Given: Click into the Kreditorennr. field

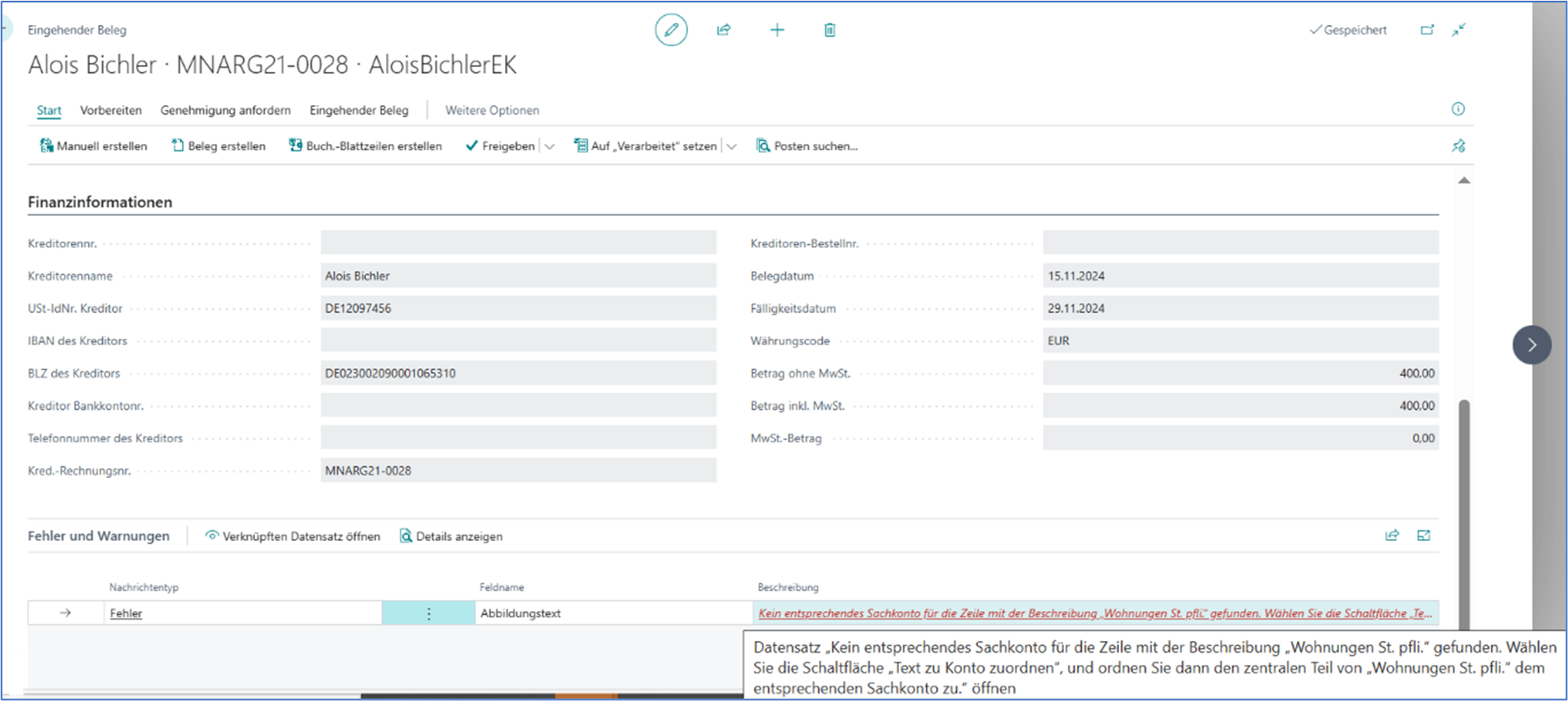Looking at the screenshot, I should pos(518,243).
